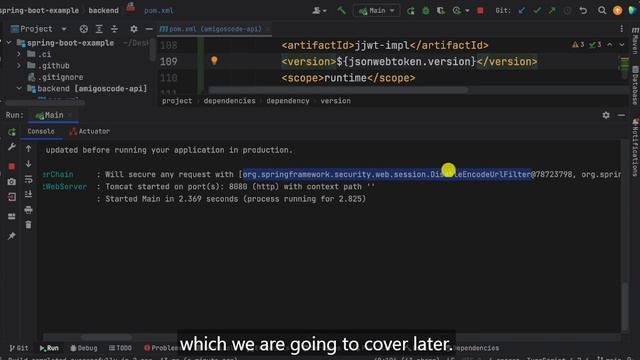
Task: Click the layout icon in Run sidebar
Action: [x=12, y=216]
